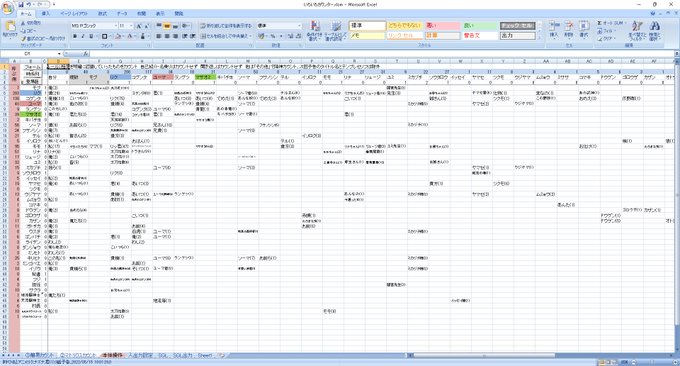Click the Cut scissors icon
Image resolution: width=680 pixels, height=366 pixels.
23,23
